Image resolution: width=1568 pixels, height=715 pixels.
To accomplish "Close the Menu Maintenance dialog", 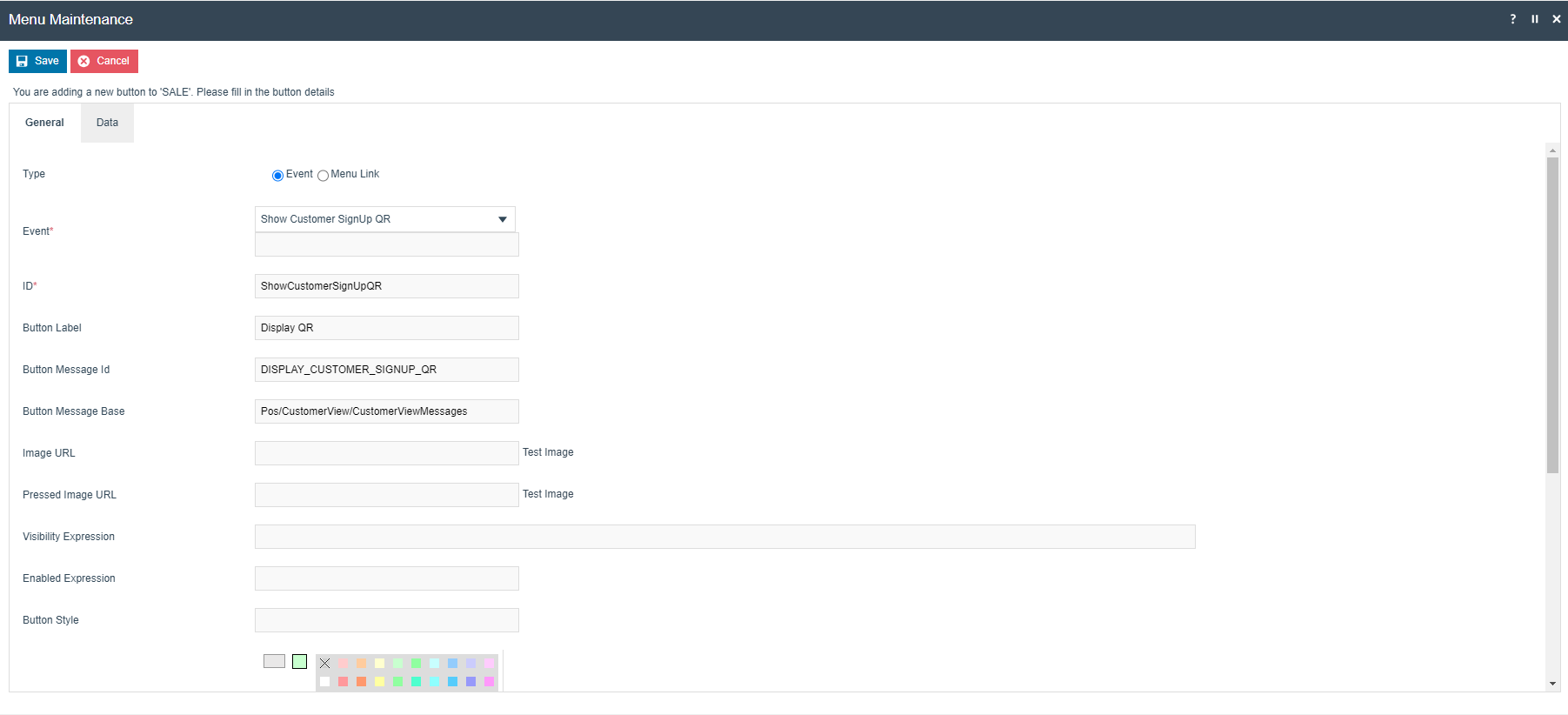I will tap(1556, 19).
